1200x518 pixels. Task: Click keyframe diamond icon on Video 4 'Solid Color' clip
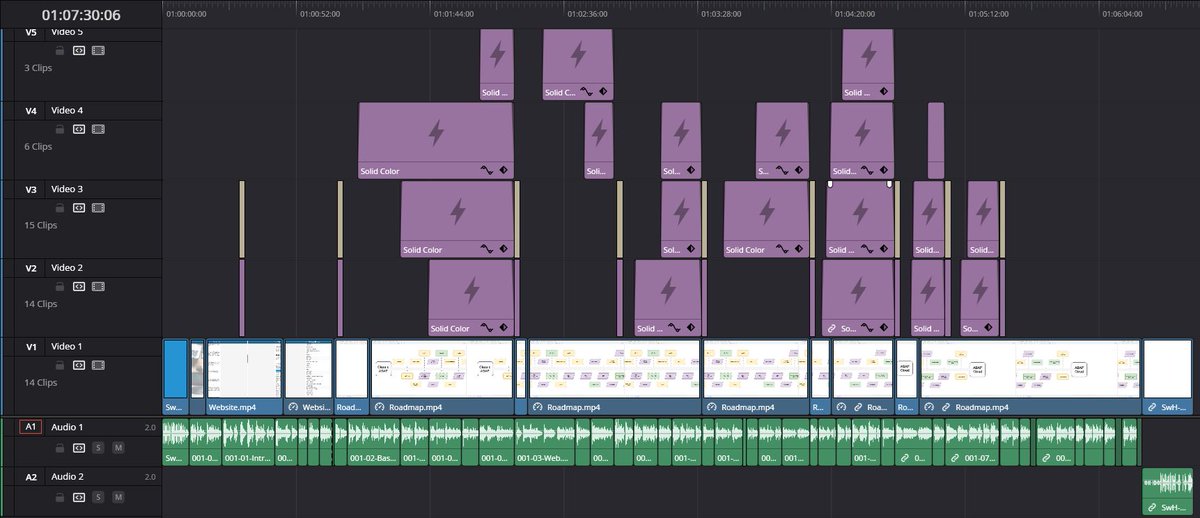[504, 171]
